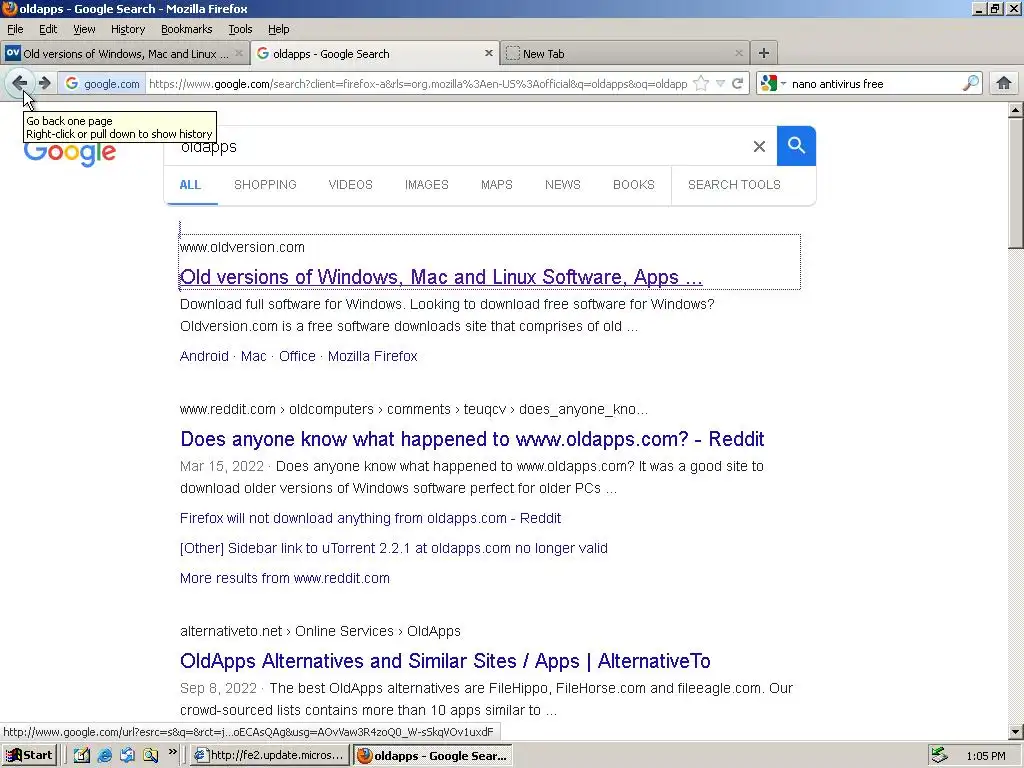This screenshot has height=768, width=1024.
Task: Open the Help menu
Action: [x=278, y=29]
